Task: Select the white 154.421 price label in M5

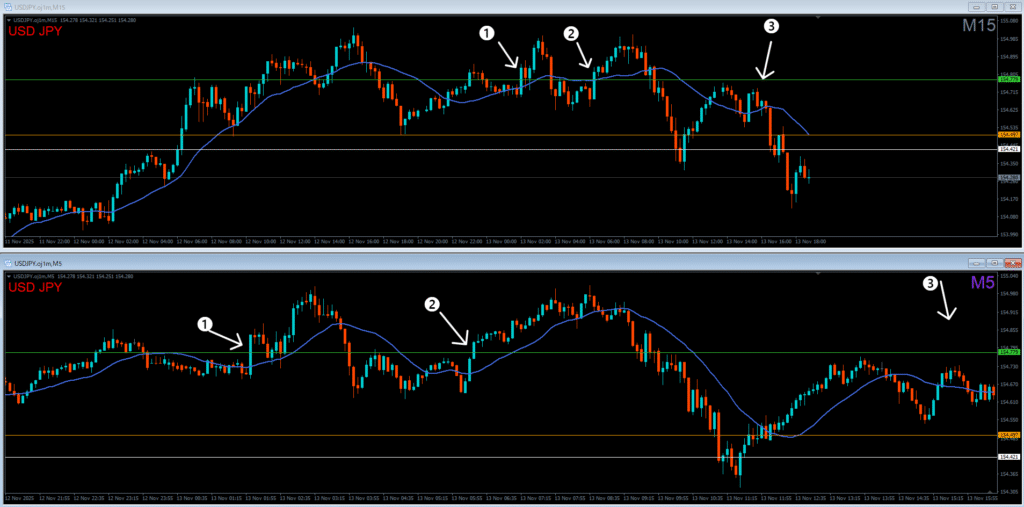Action: 1009,457
